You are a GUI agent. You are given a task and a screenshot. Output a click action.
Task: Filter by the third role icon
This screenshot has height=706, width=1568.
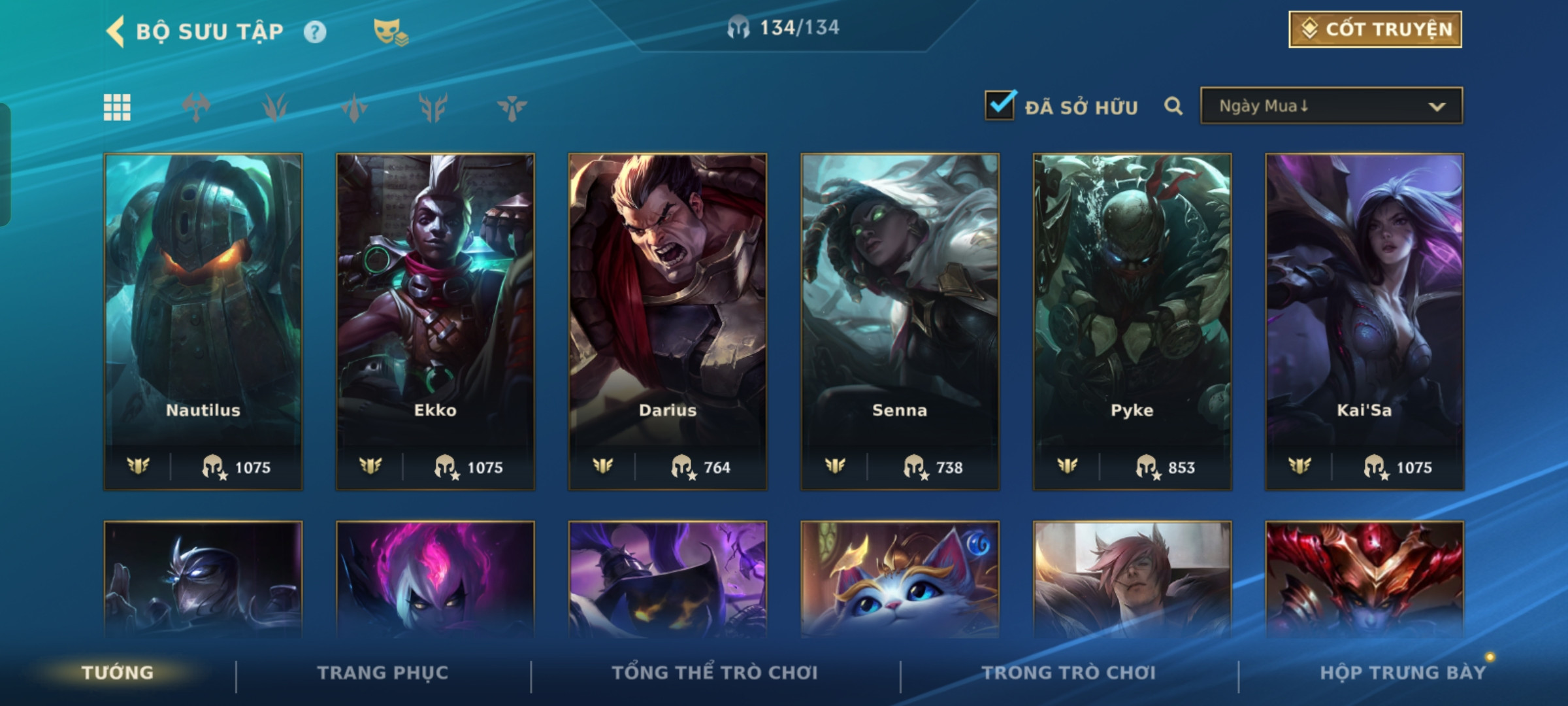tap(354, 107)
